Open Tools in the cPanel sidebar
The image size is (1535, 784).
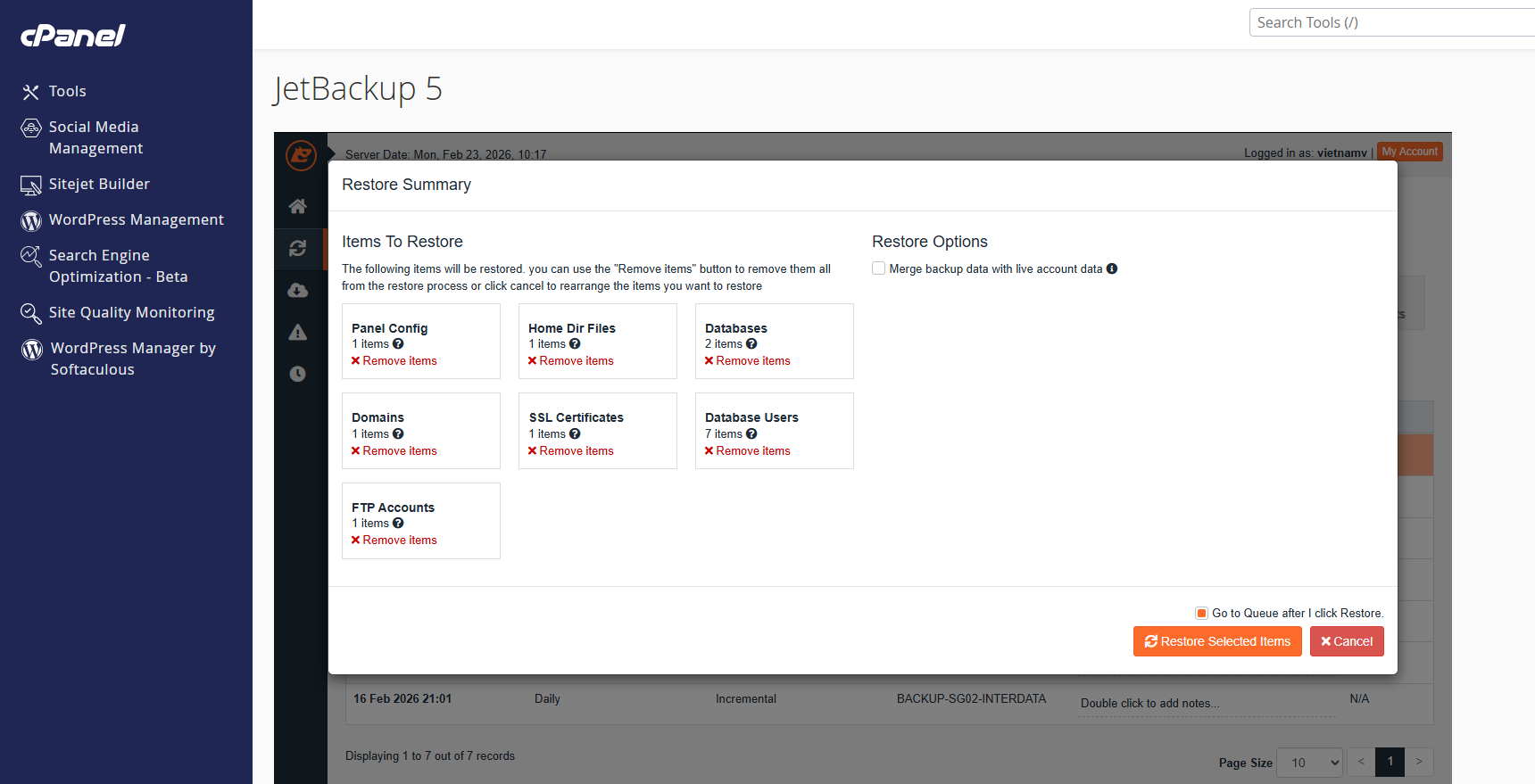68,91
